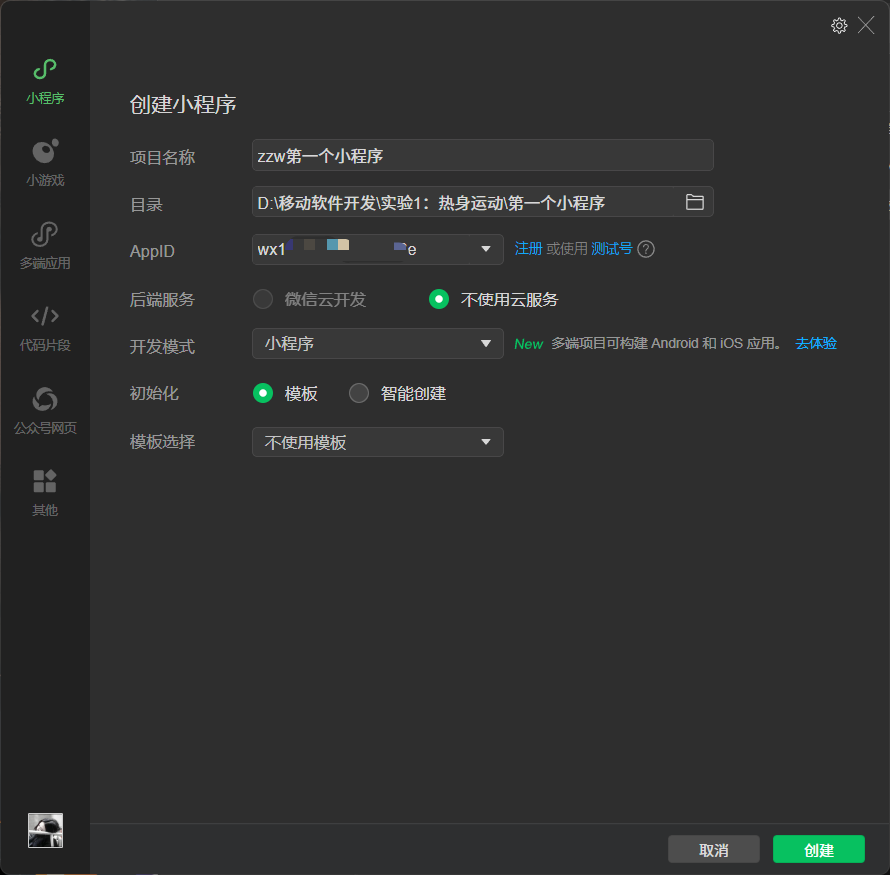890x875 pixels.
Task: Select the 微信云开发 radio option
Action: tap(263, 299)
